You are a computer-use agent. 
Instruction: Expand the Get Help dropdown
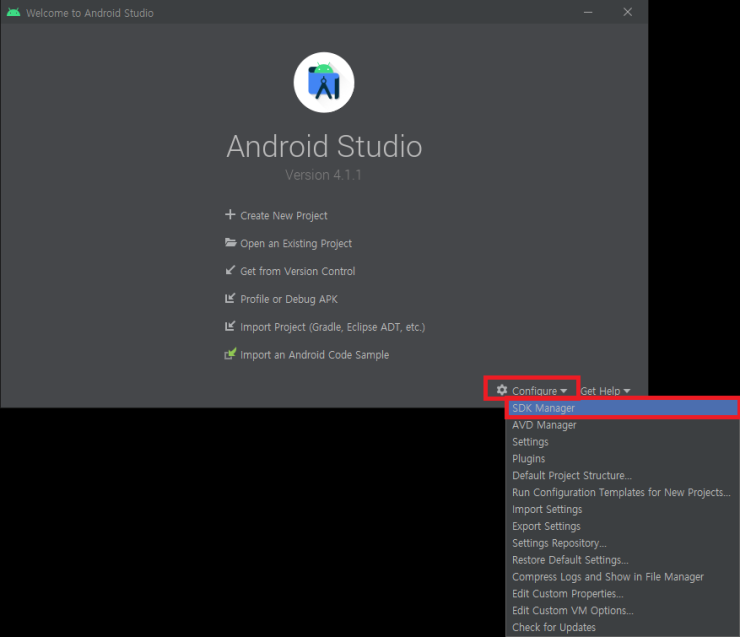(x=605, y=391)
